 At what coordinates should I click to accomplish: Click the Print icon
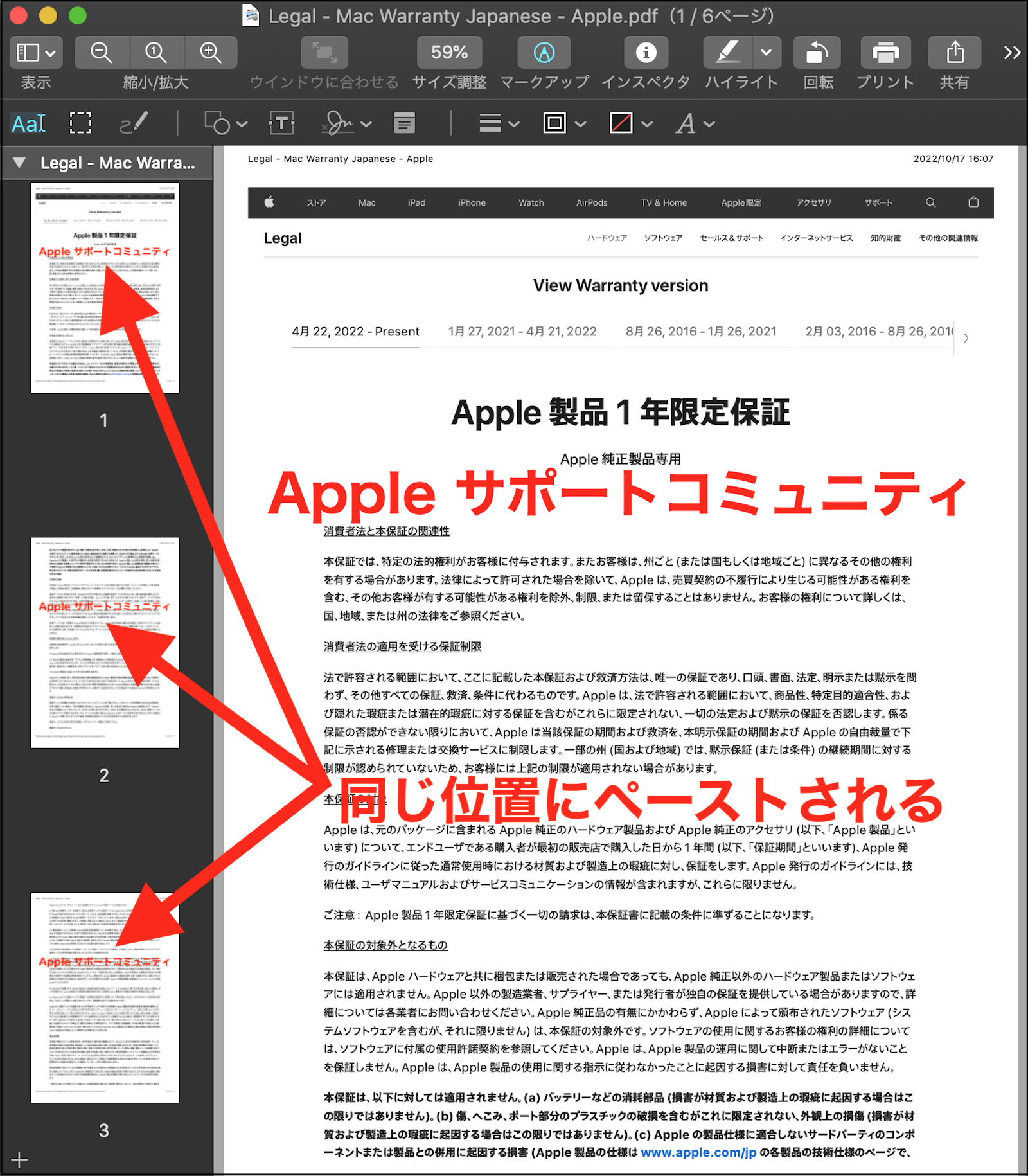(x=885, y=53)
